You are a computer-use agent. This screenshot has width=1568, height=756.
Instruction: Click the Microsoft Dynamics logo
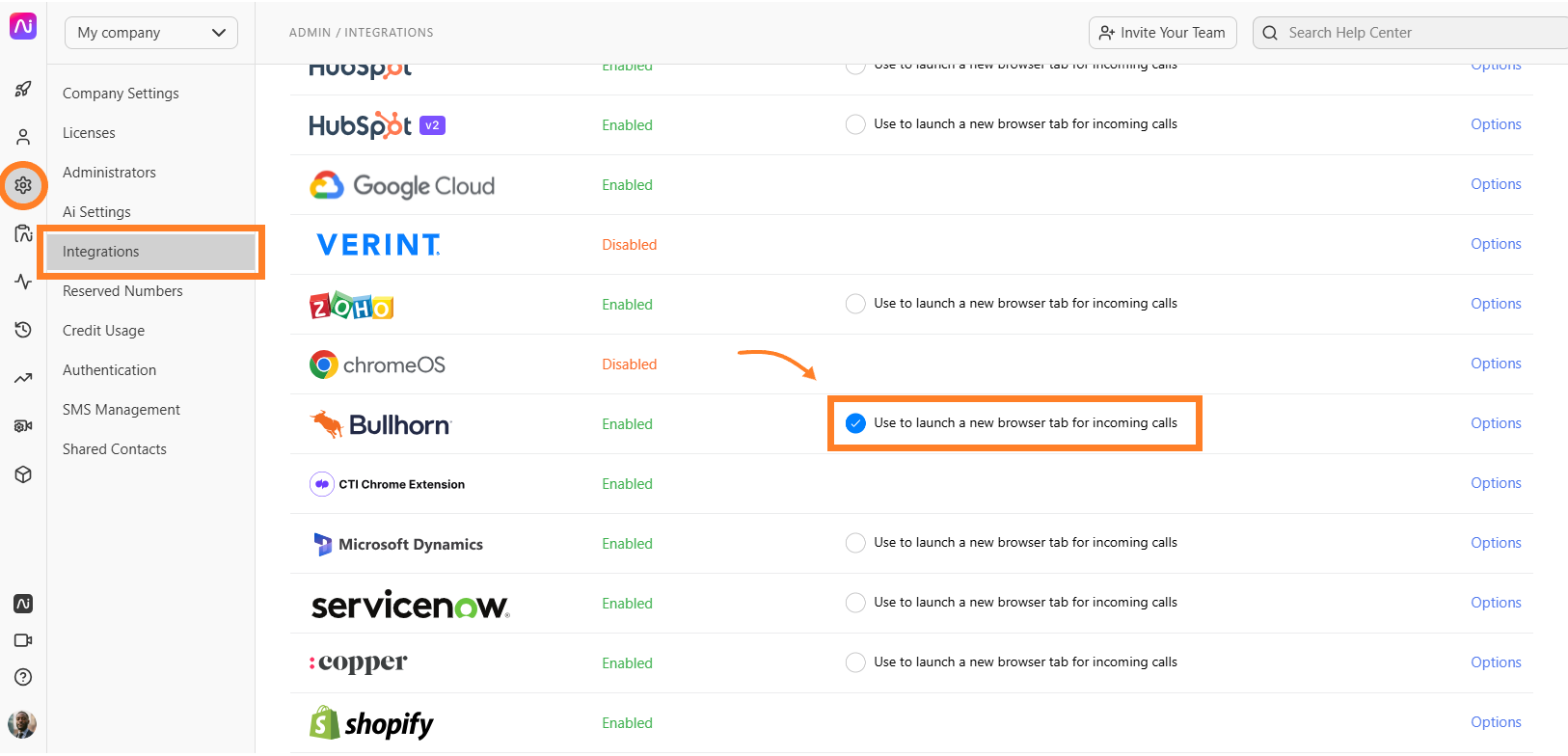pyautogui.click(x=397, y=544)
